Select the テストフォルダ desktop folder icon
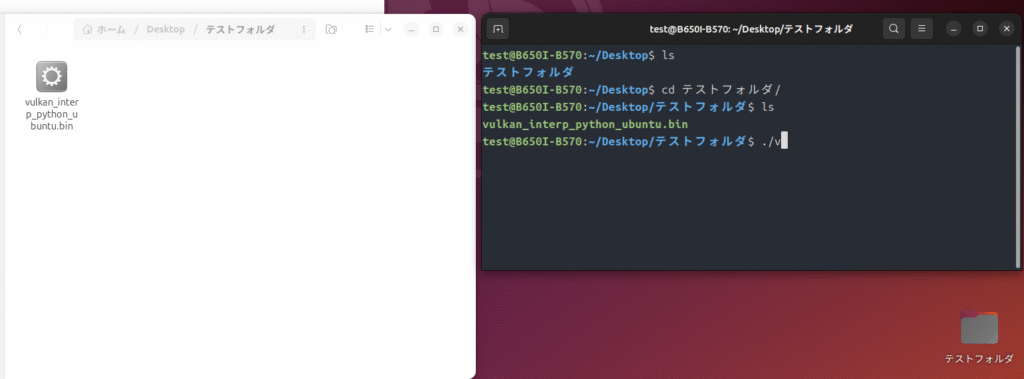Screen dimensions: 1024x379 979,328
